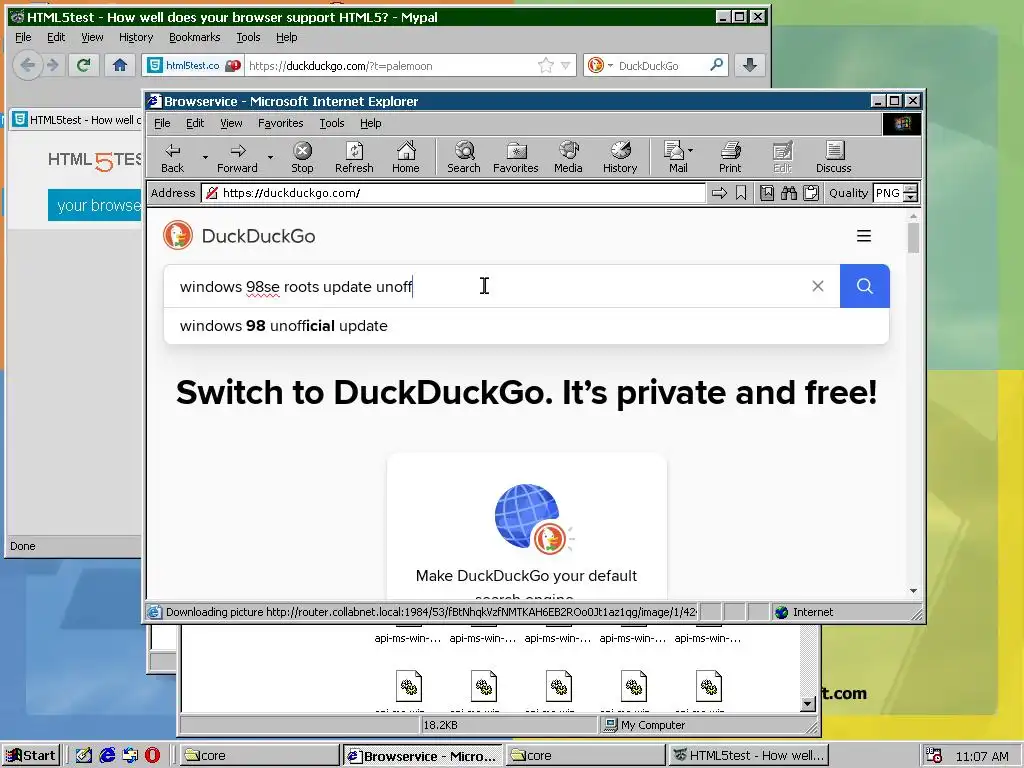Screen dimensions: 1024x768
Task: Open the View menu in Internet Explorer
Action: coord(231,123)
